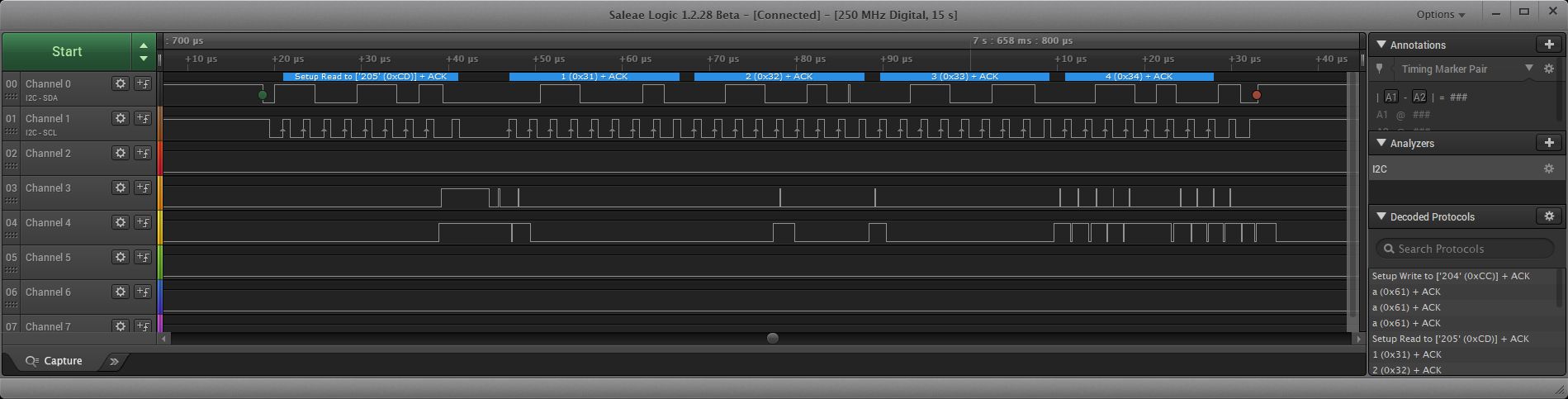Open the Options menu
The image size is (1568, 399).
[x=1440, y=14]
